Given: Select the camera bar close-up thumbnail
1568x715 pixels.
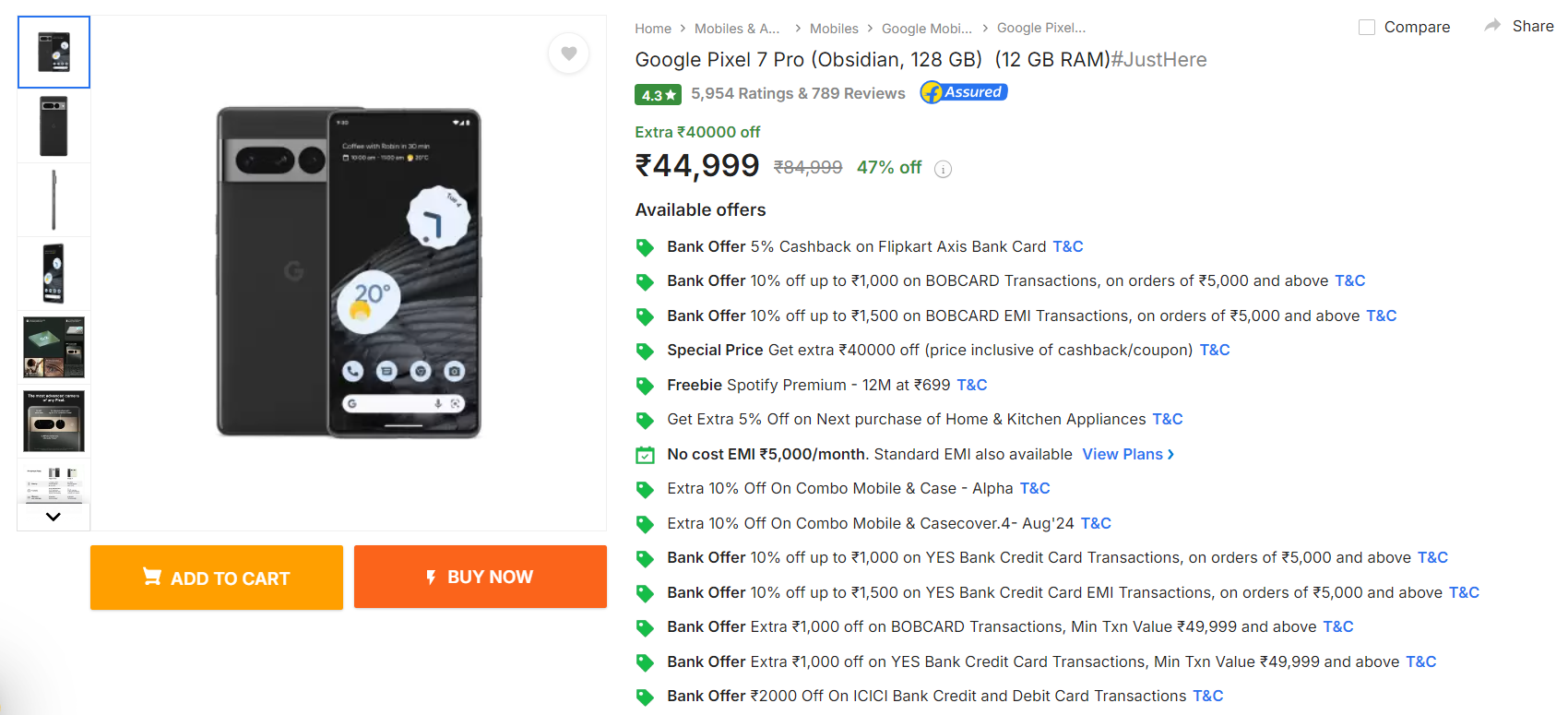Looking at the screenshot, I should tap(53, 422).
